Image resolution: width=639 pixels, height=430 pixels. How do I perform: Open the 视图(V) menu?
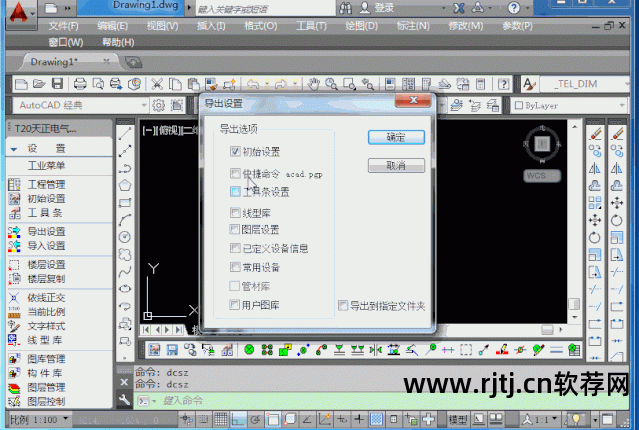162,26
